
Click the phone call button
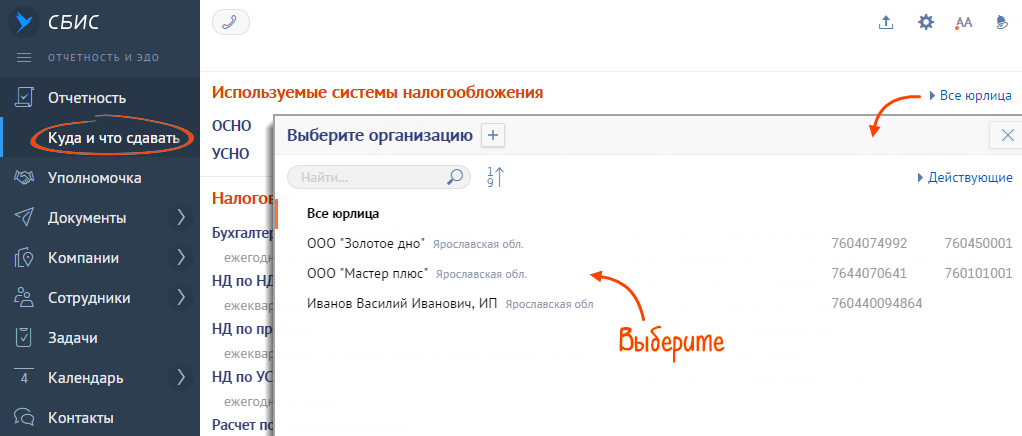tap(231, 22)
